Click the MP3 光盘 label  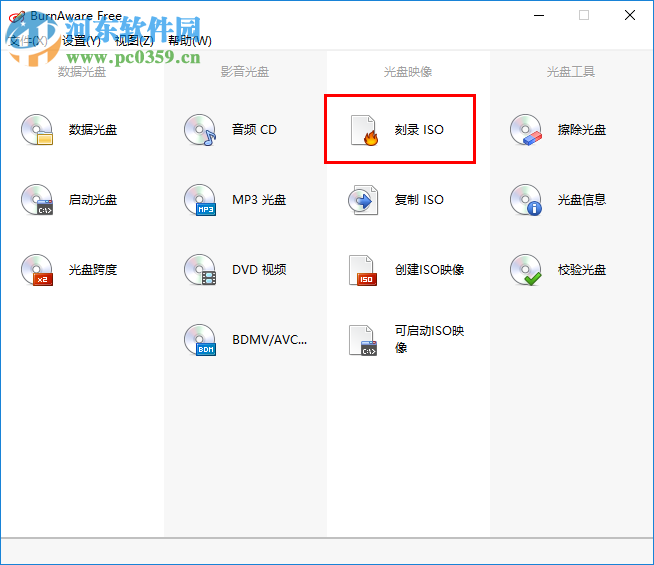(x=259, y=200)
